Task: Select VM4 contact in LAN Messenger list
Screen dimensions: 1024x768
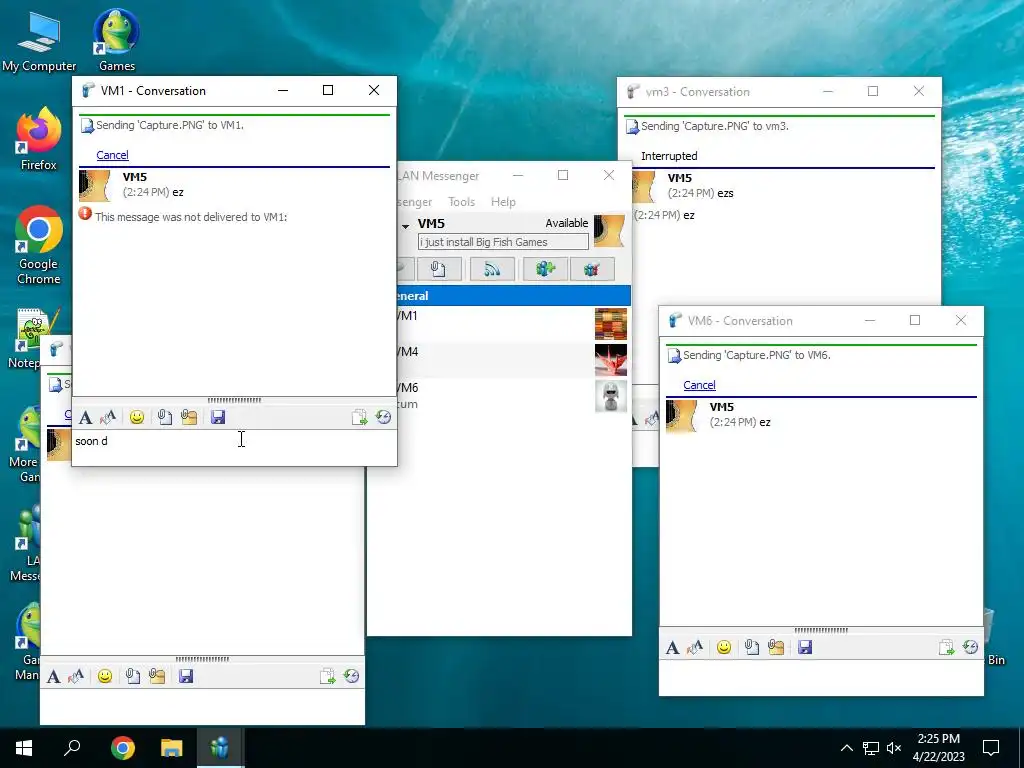Action: click(513, 359)
